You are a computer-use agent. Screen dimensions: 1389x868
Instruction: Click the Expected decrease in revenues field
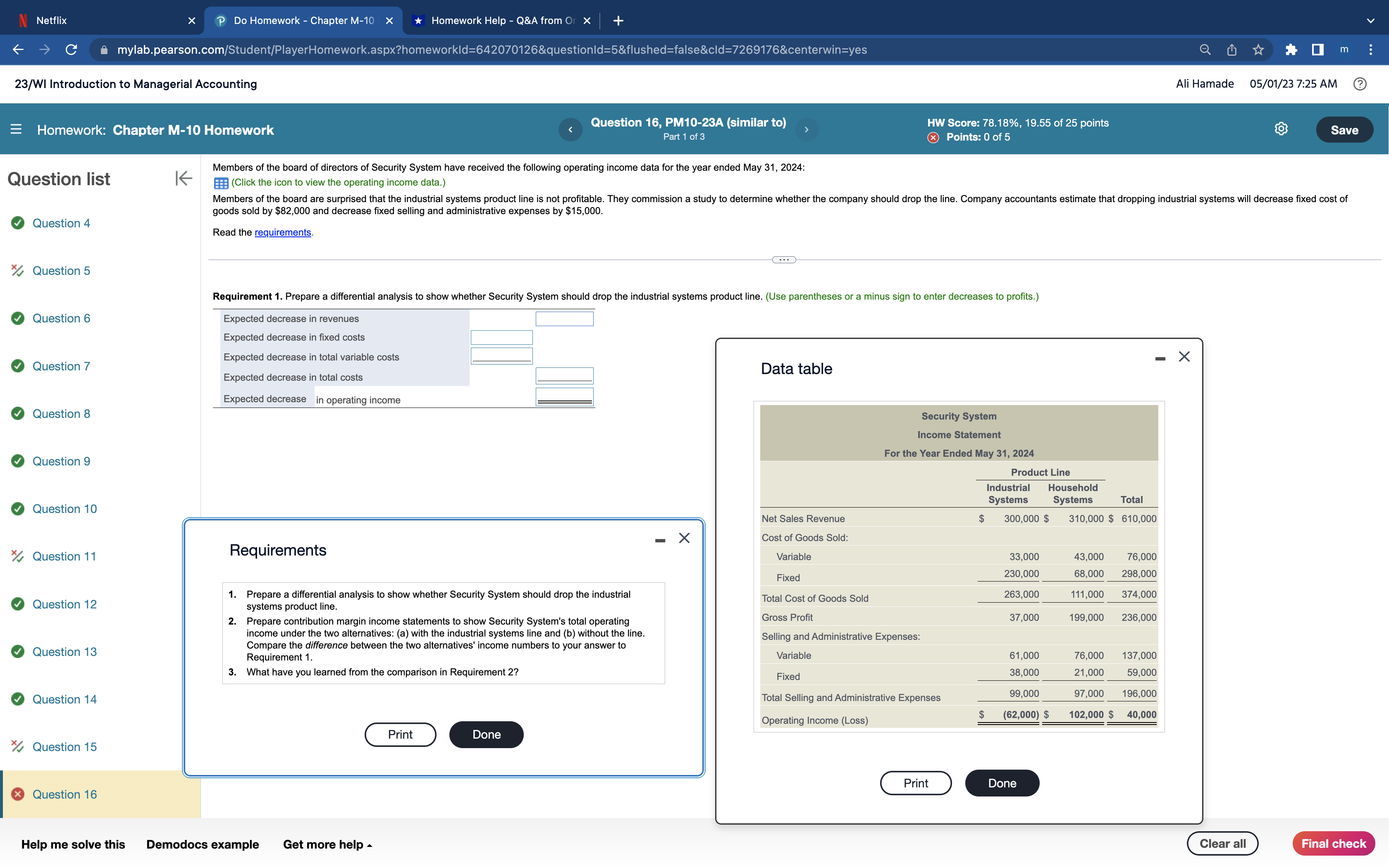click(x=564, y=319)
